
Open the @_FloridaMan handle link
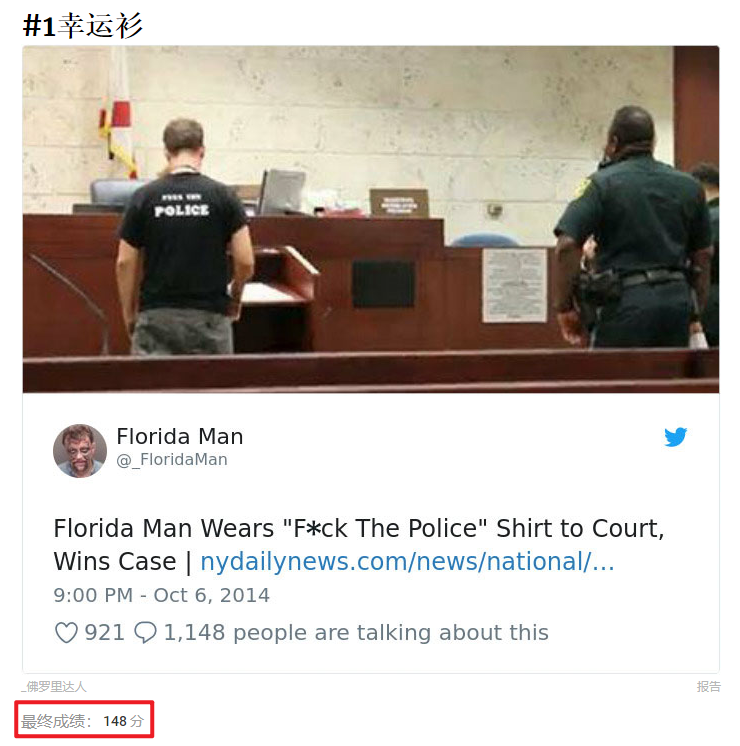pos(172,460)
